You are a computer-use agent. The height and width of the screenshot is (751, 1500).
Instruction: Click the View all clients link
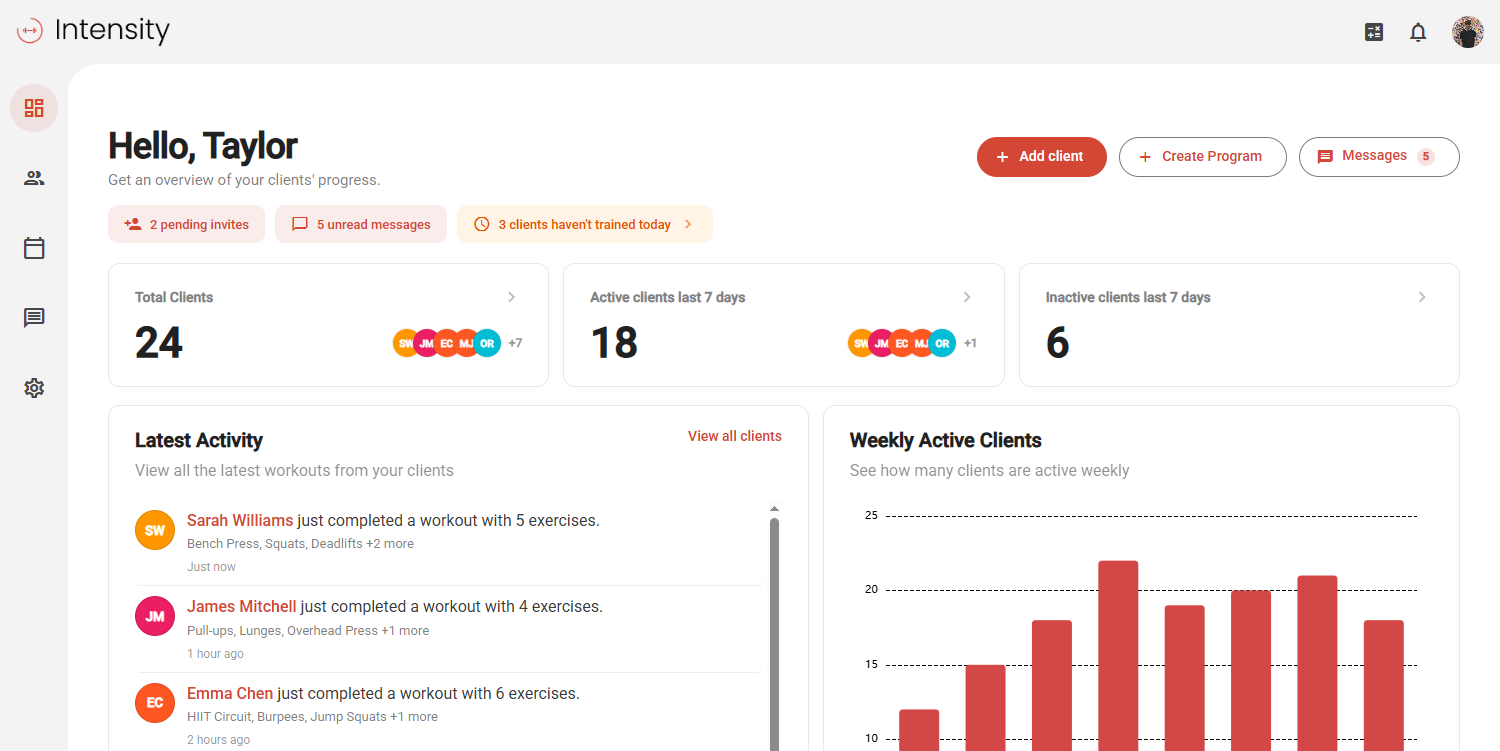(734, 436)
